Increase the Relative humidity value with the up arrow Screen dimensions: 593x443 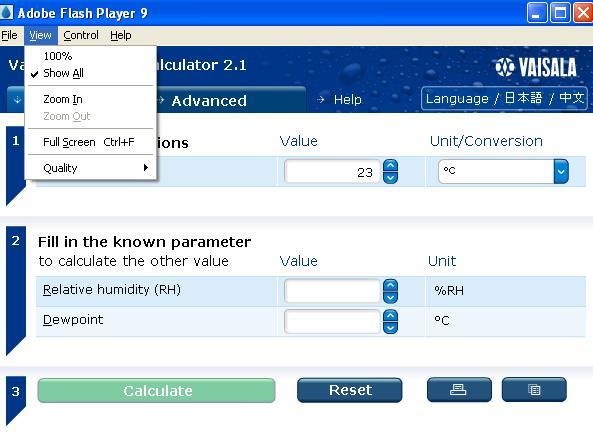point(390,285)
